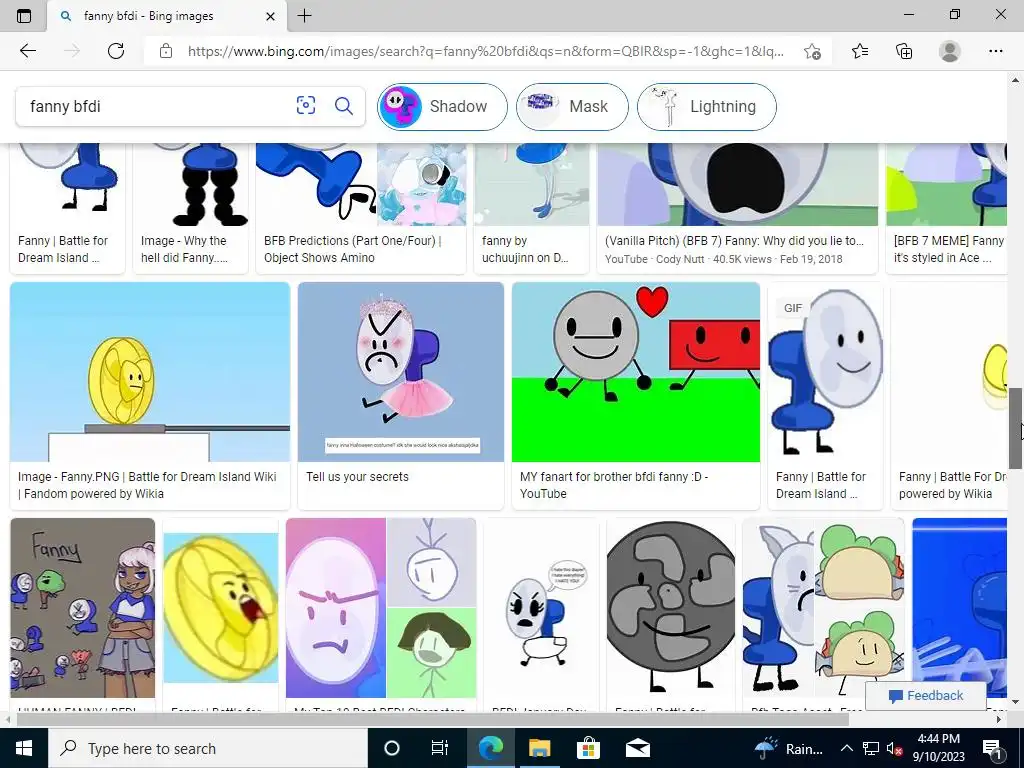Image resolution: width=1024 pixels, height=768 pixels.
Task: Click the 'fanny by uchuujinn' caption
Action: click(x=525, y=249)
